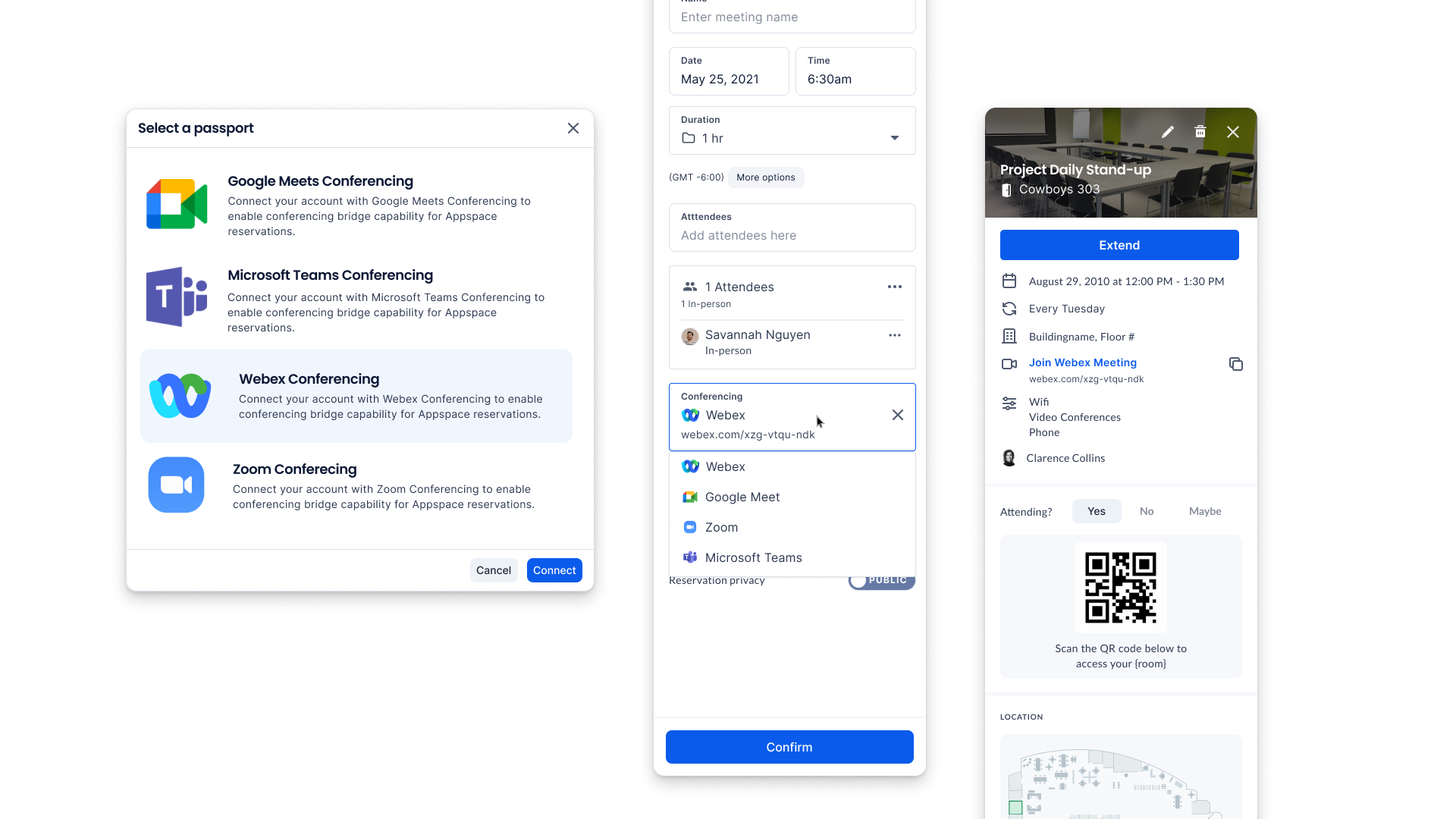Image resolution: width=1456 pixels, height=819 pixels.
Task: Open the Date field May 25, 2021
Action: (729, 71)
